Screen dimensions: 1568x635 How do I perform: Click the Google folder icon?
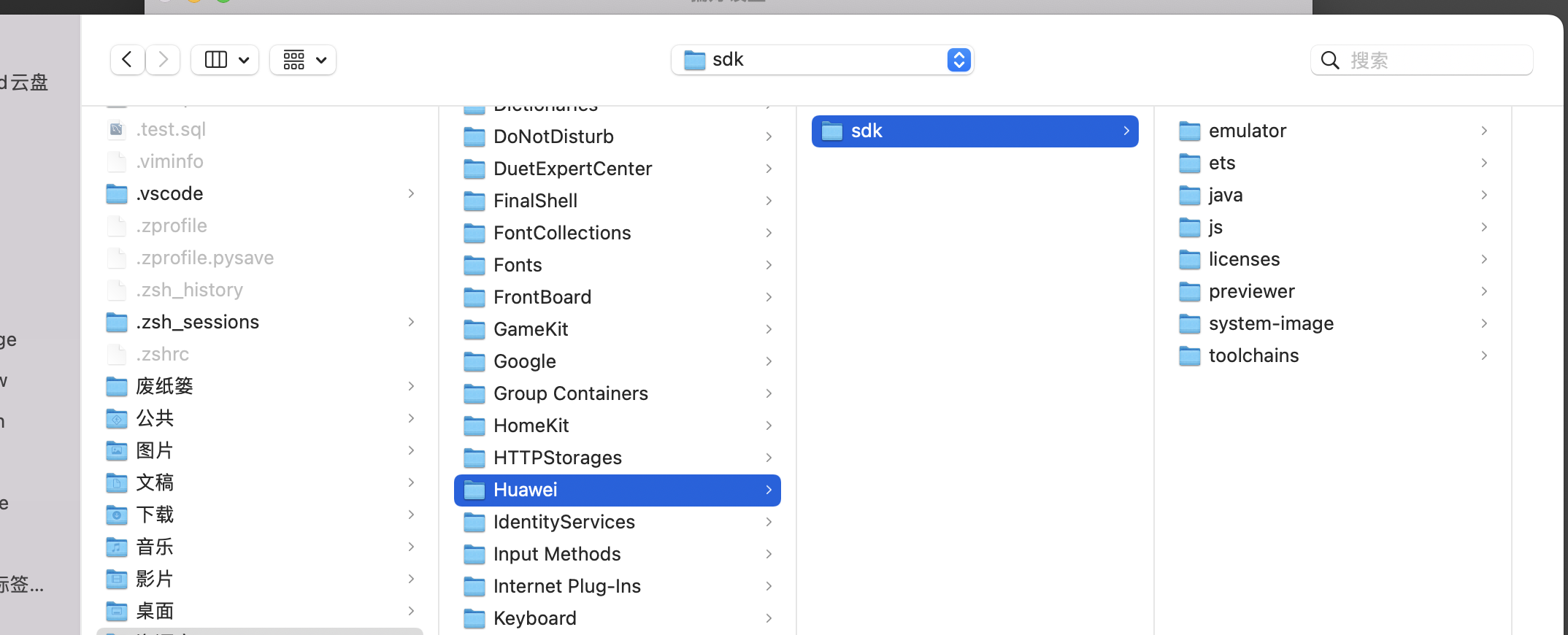(474, 362)
